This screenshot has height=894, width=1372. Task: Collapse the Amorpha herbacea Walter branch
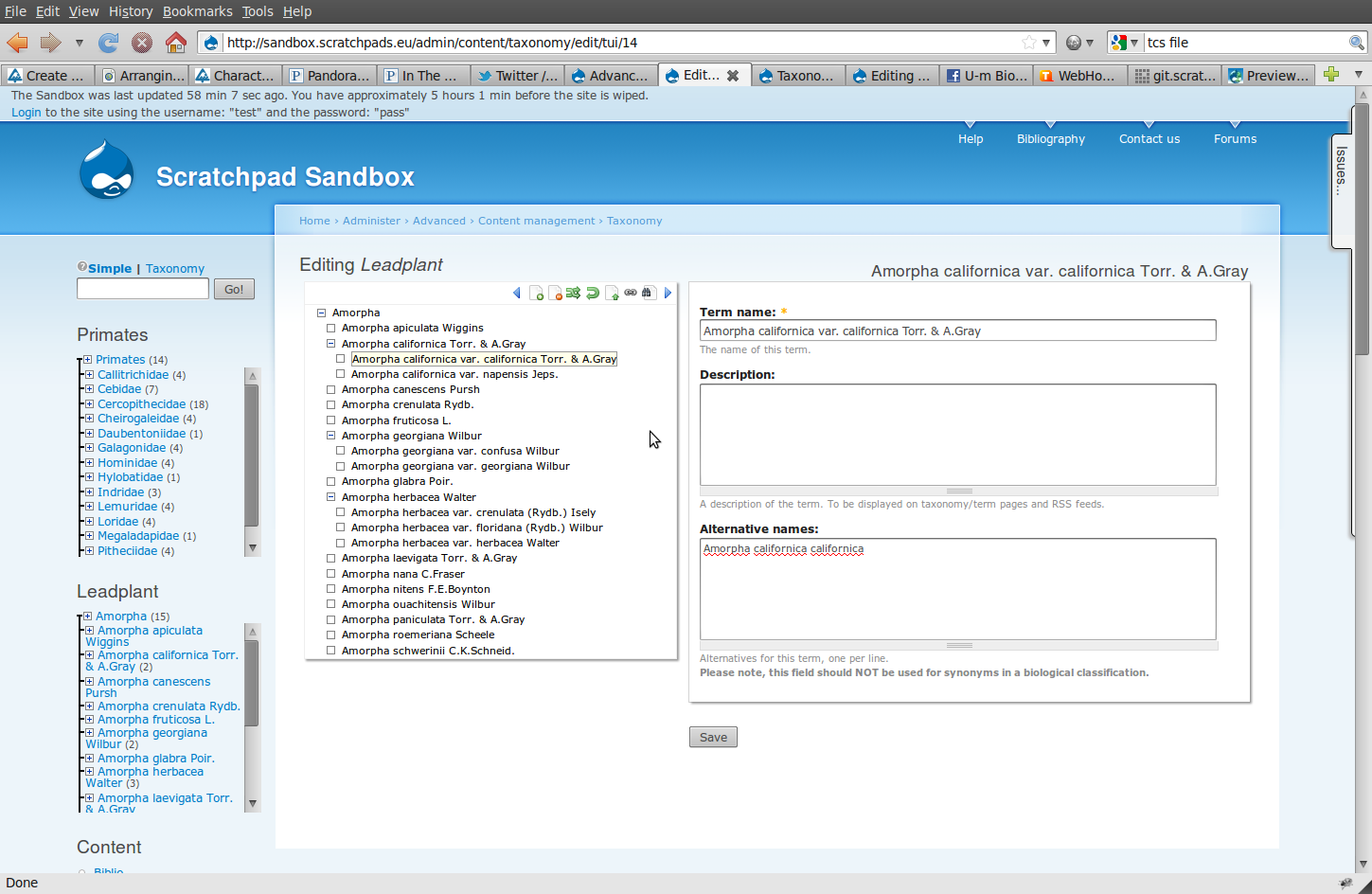coord(331,497)
